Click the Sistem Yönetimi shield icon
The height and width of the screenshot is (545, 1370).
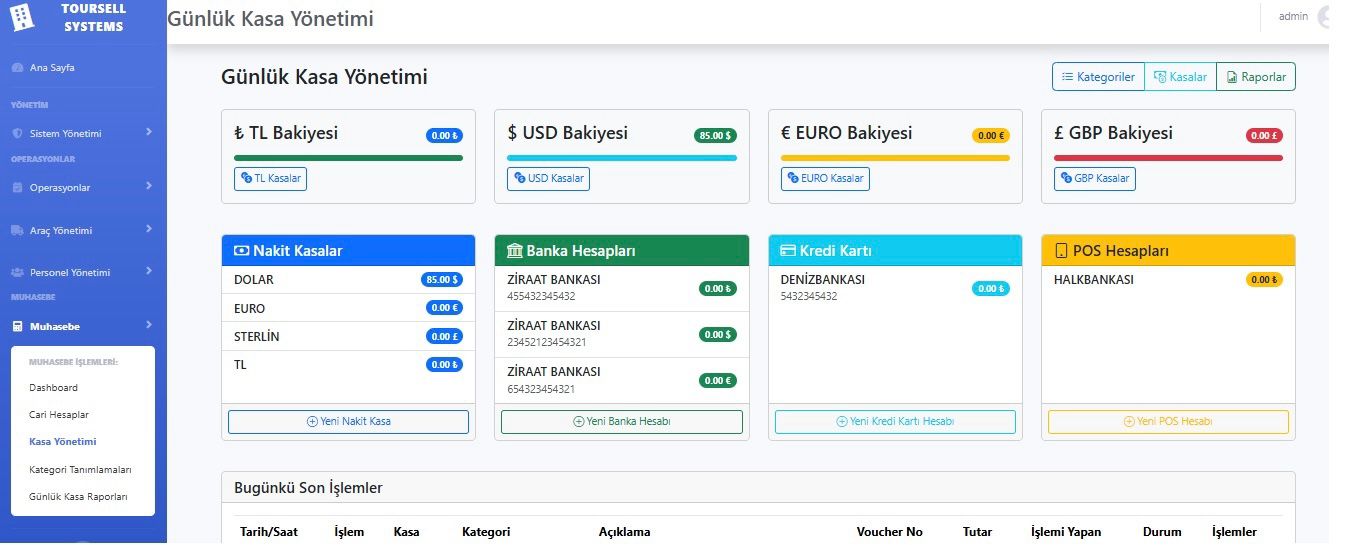(x=17, y=134)
